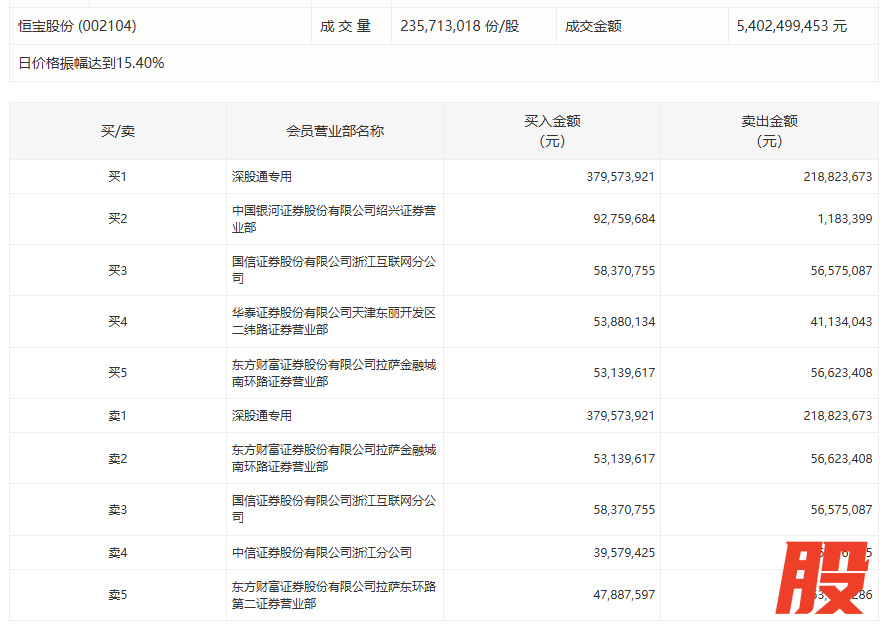Screen dimensions: 889x633
Task: Open the 恒宝股份 (002104) stock name
Action: pyautogui.click(x=79, y=26)
